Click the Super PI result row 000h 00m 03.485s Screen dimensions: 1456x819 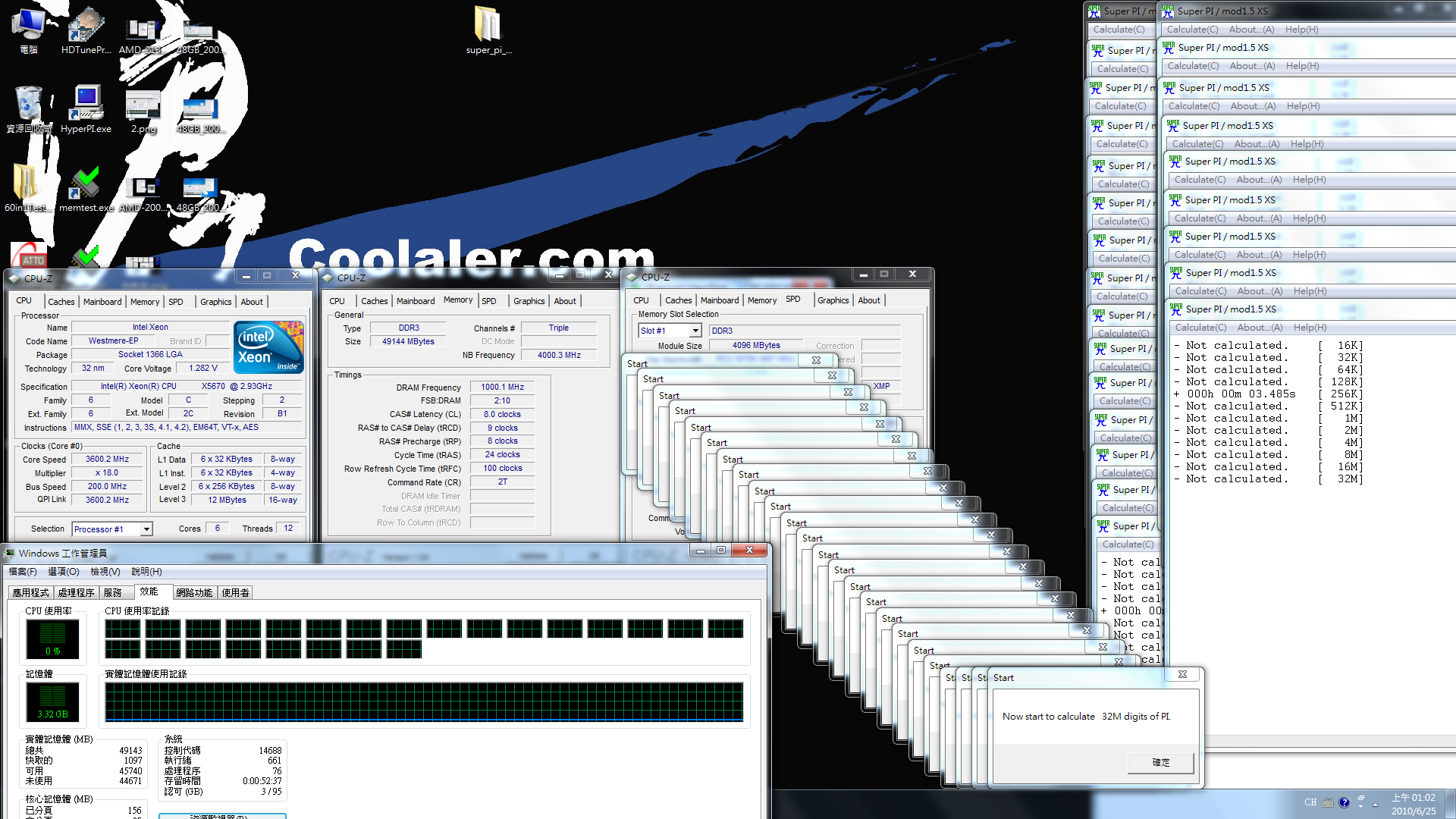coord(1268,394)
